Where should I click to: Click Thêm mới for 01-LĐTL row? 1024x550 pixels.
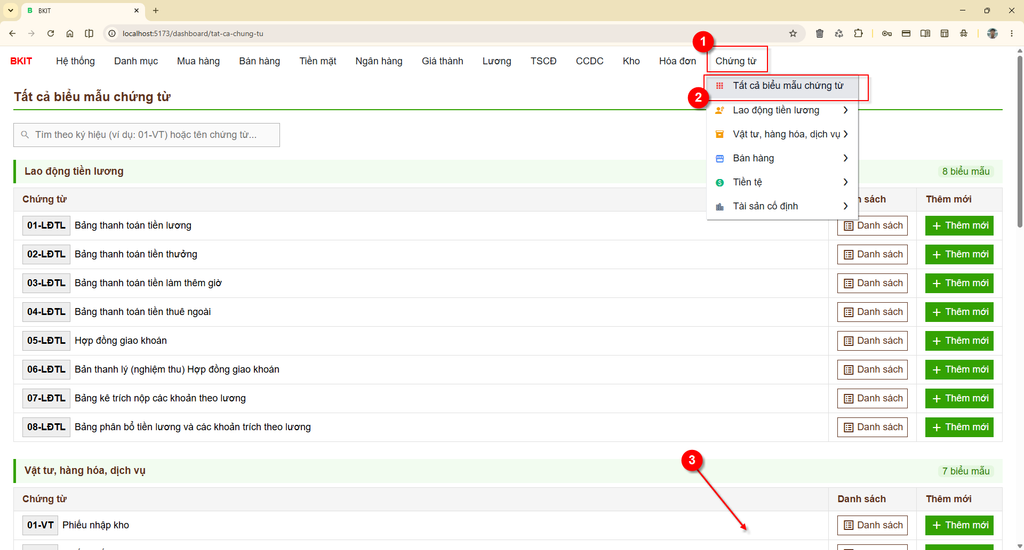[x=959, y=225]
